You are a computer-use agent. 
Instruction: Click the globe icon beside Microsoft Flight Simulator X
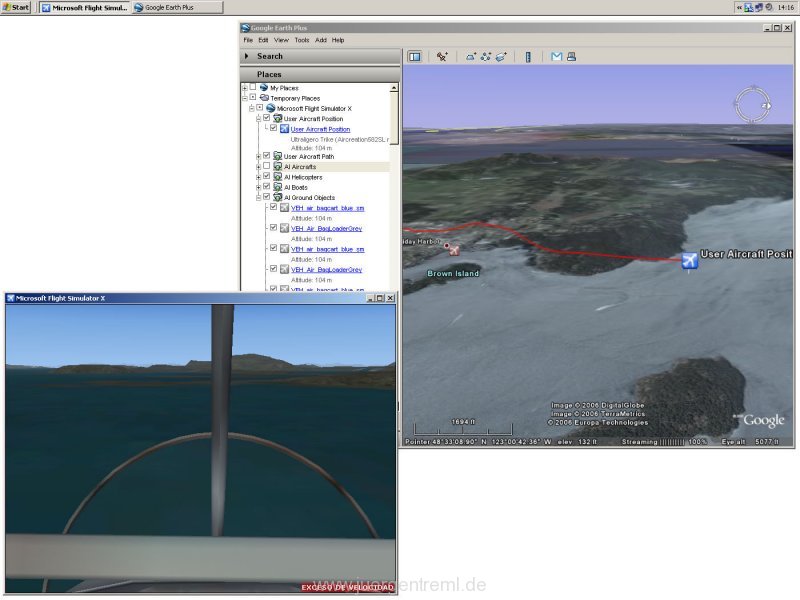pyautogui.click(x=271, y=108)
